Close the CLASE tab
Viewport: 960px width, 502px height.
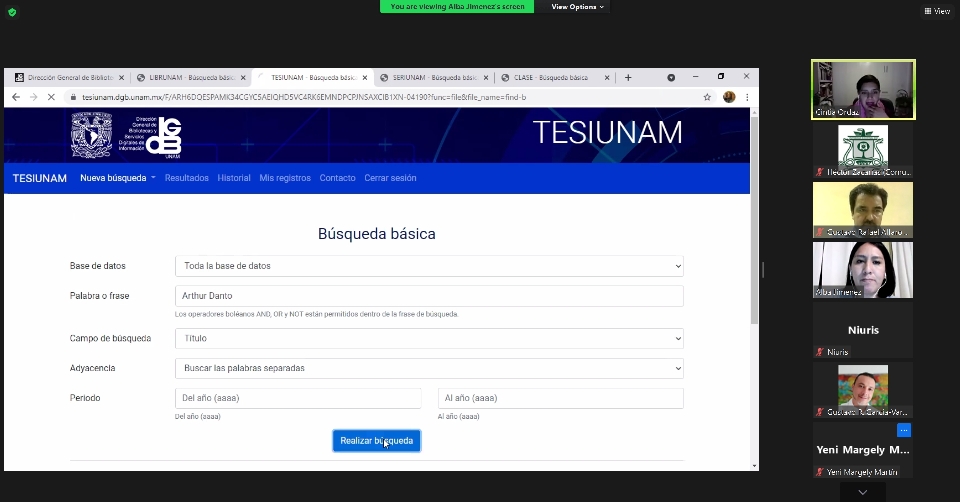(607, 78)
